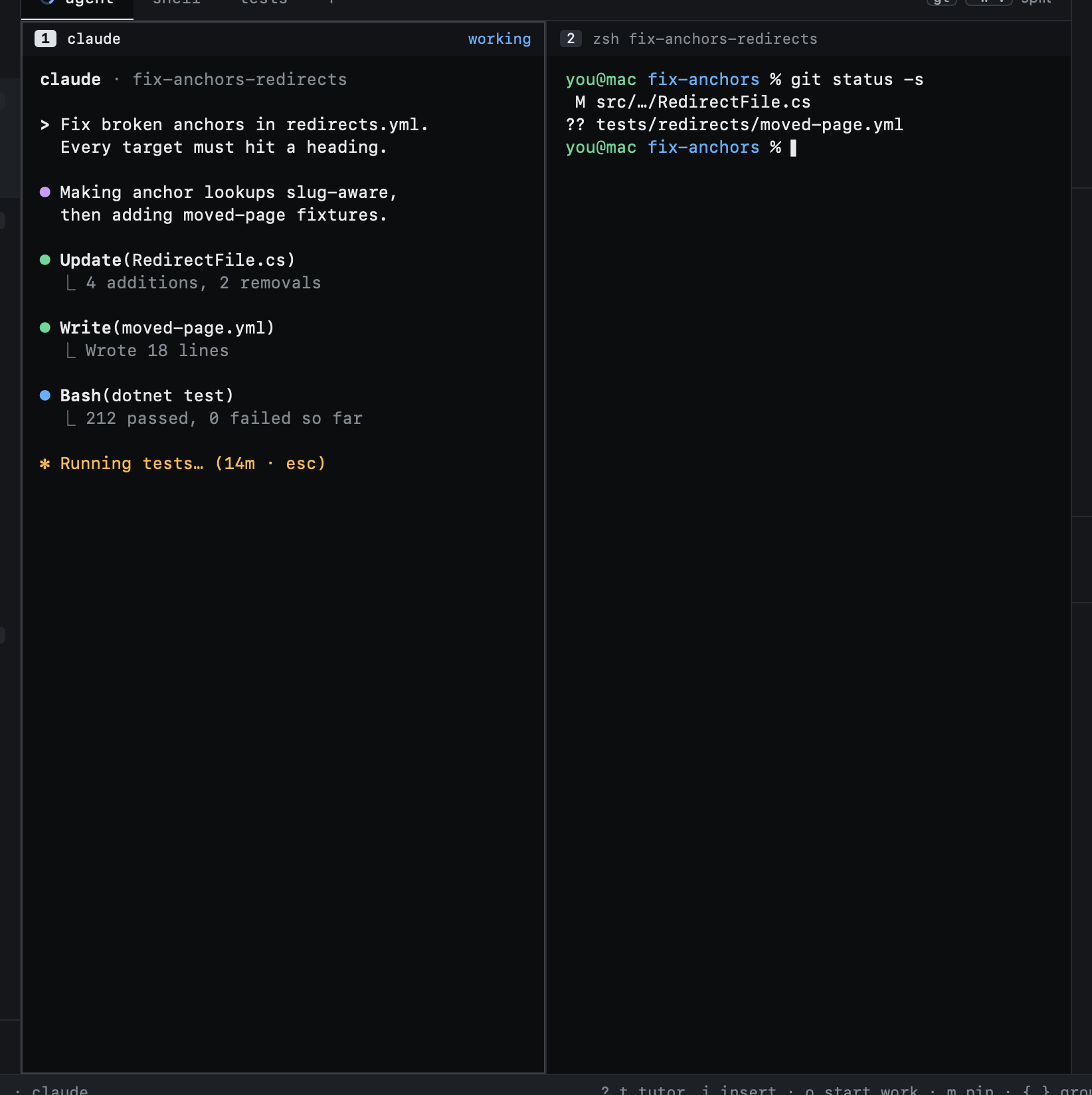Click the 'M src/…/RedirectFile.cs' status line

(x=693, y=102)
